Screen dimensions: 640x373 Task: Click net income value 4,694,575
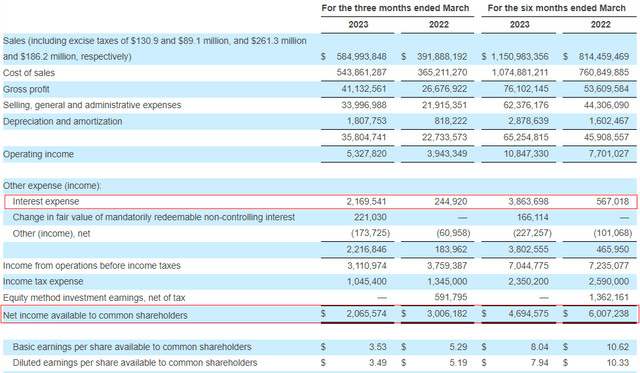(x=529, y=314)
